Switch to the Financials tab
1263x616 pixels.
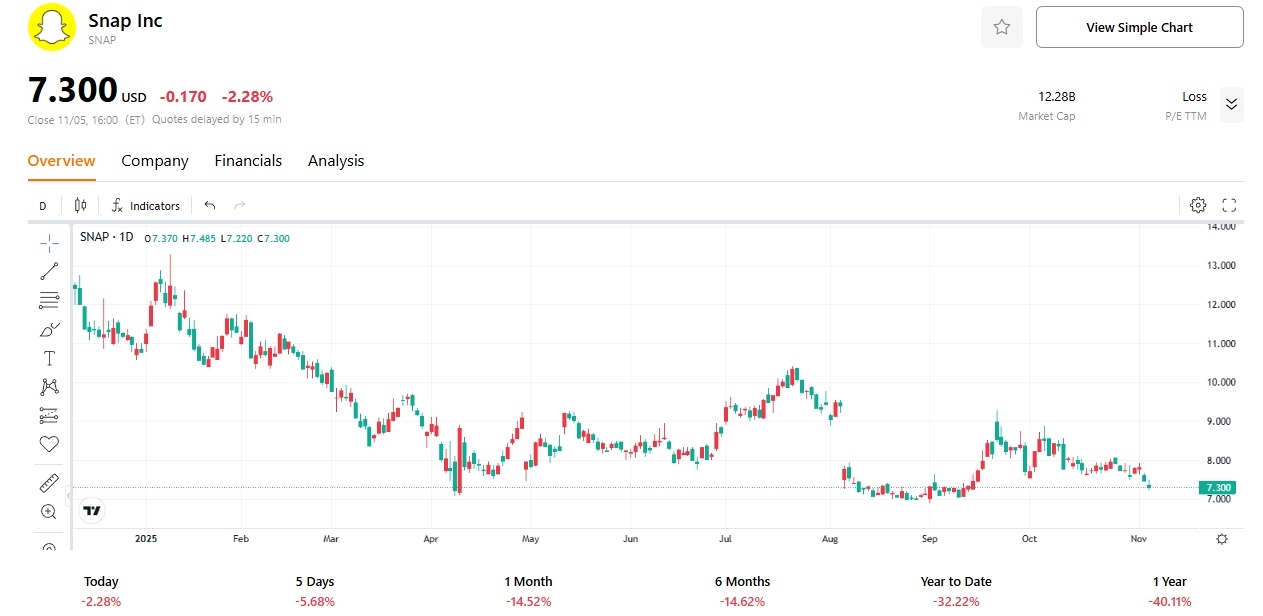point(248,160)
